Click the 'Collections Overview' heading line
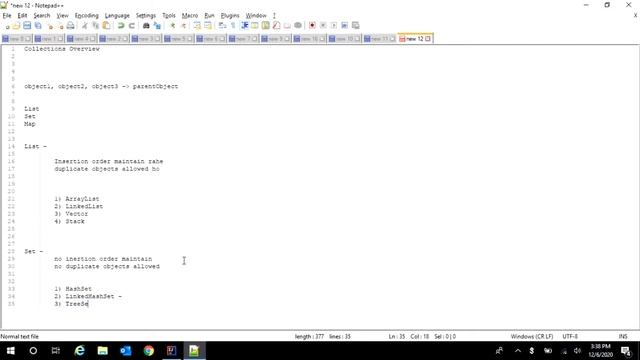 pyautogui.click(x=62, y=49)
